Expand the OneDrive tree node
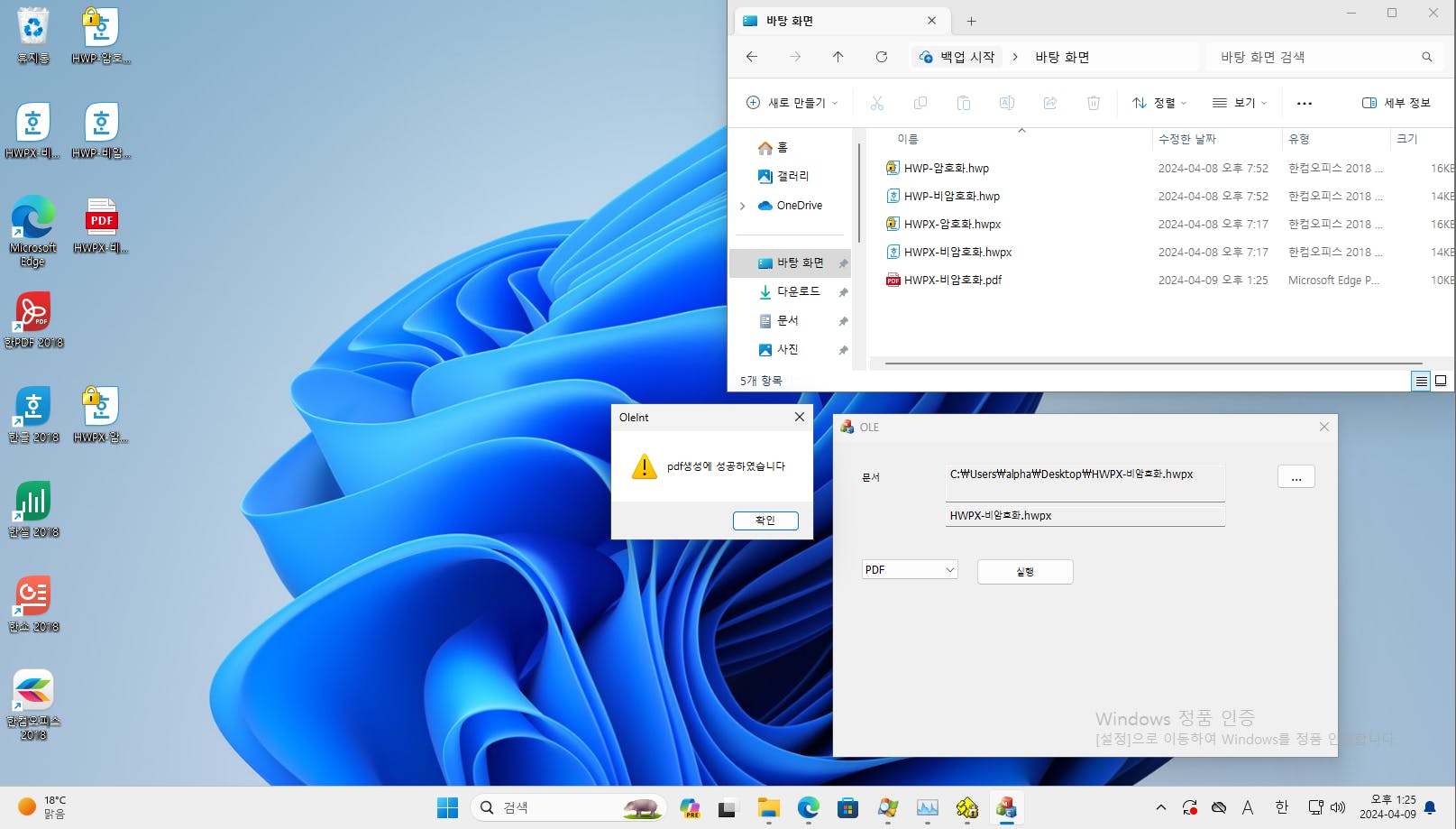This screenshot has height=829, width=1456. (x=743, y=206)
